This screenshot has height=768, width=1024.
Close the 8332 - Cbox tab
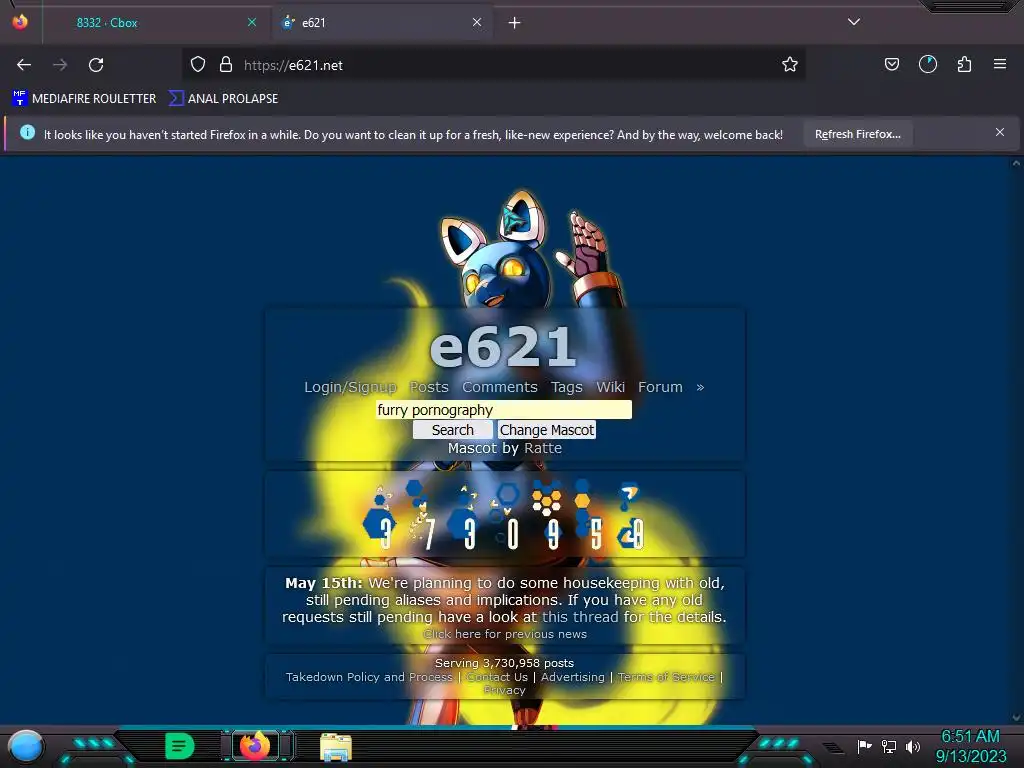pos(252,22)
